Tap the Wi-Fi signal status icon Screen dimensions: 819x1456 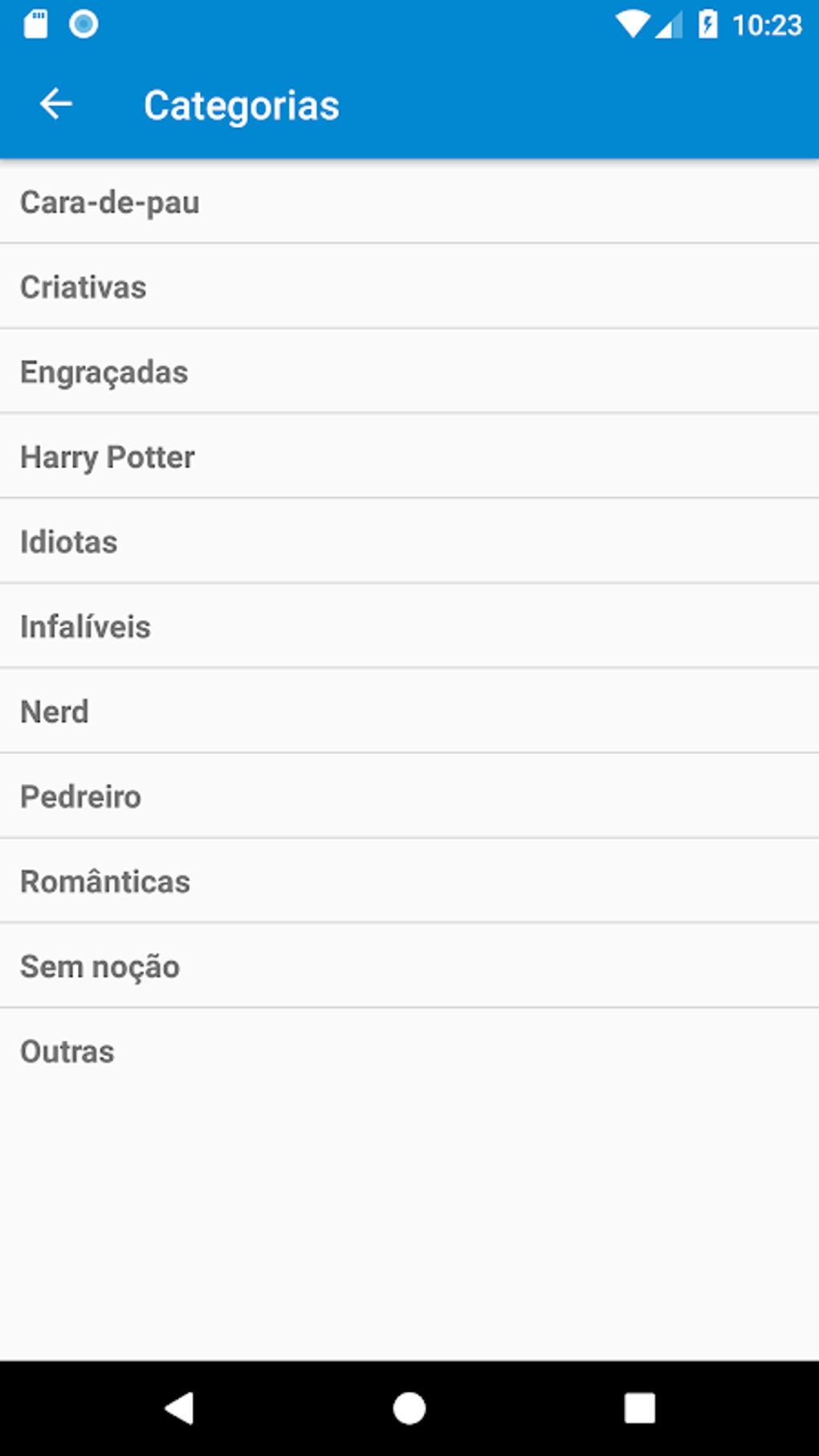632,24
